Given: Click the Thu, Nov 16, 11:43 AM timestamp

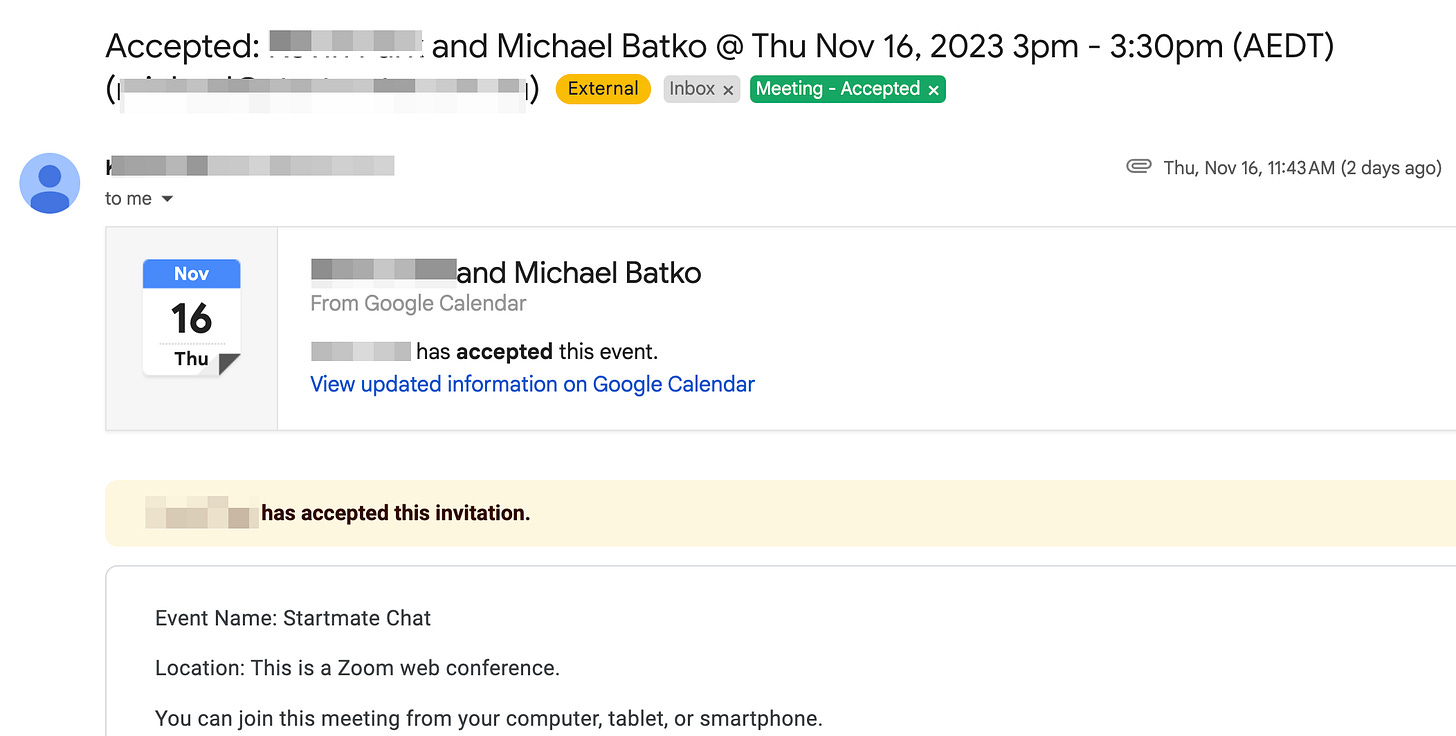Looking at the screenshot, I should coord(1302,168).
